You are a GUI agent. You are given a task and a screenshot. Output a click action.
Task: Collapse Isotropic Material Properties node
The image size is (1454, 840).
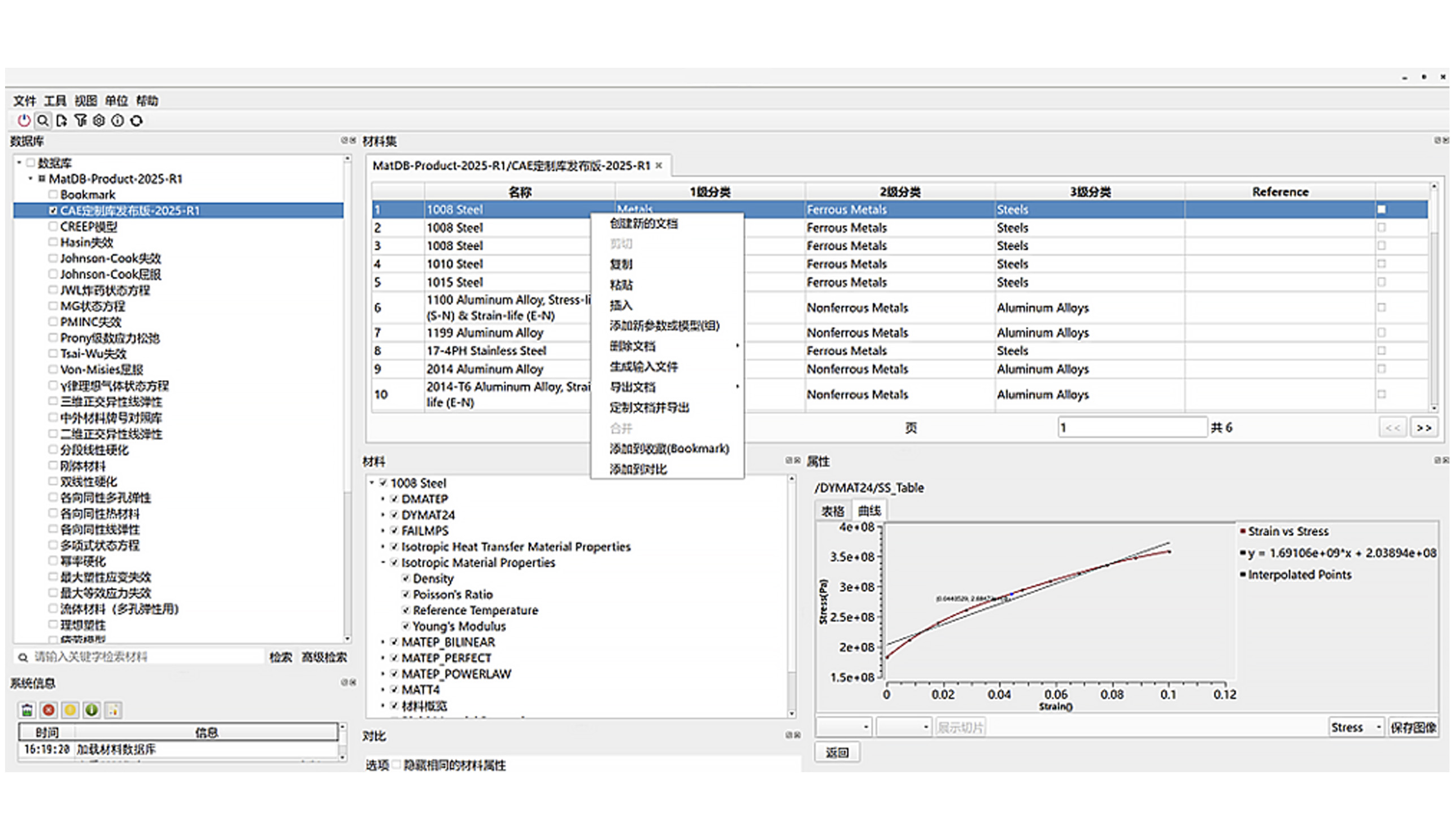(x=382, y=563)
